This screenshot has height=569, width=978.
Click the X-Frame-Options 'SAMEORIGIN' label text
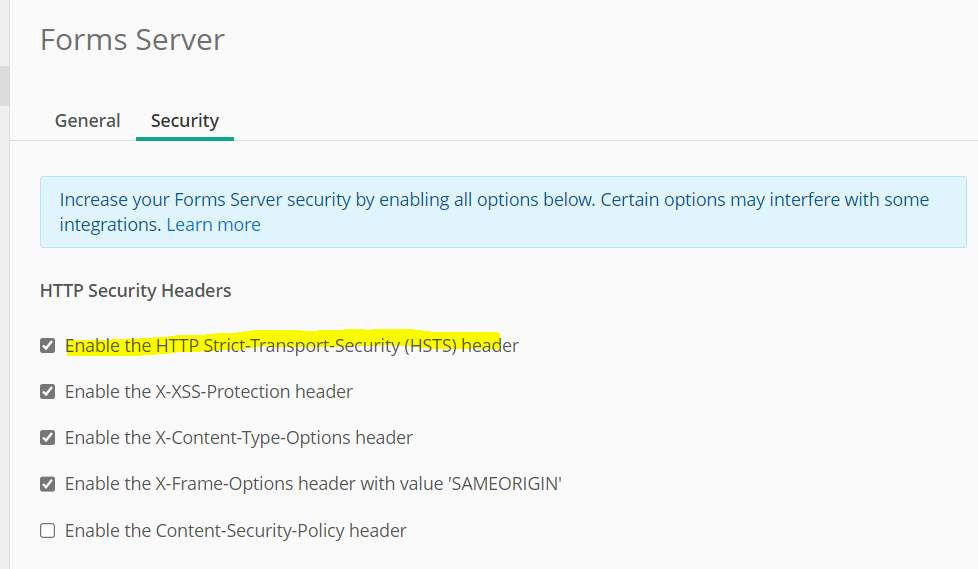pos(313,484)
